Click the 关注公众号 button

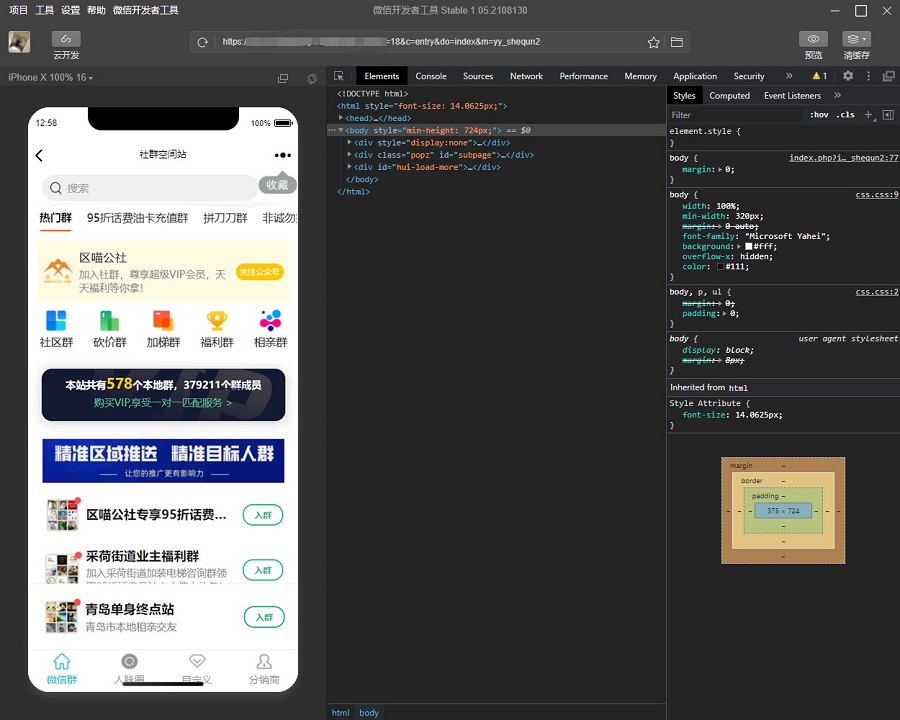click(259, 272)
